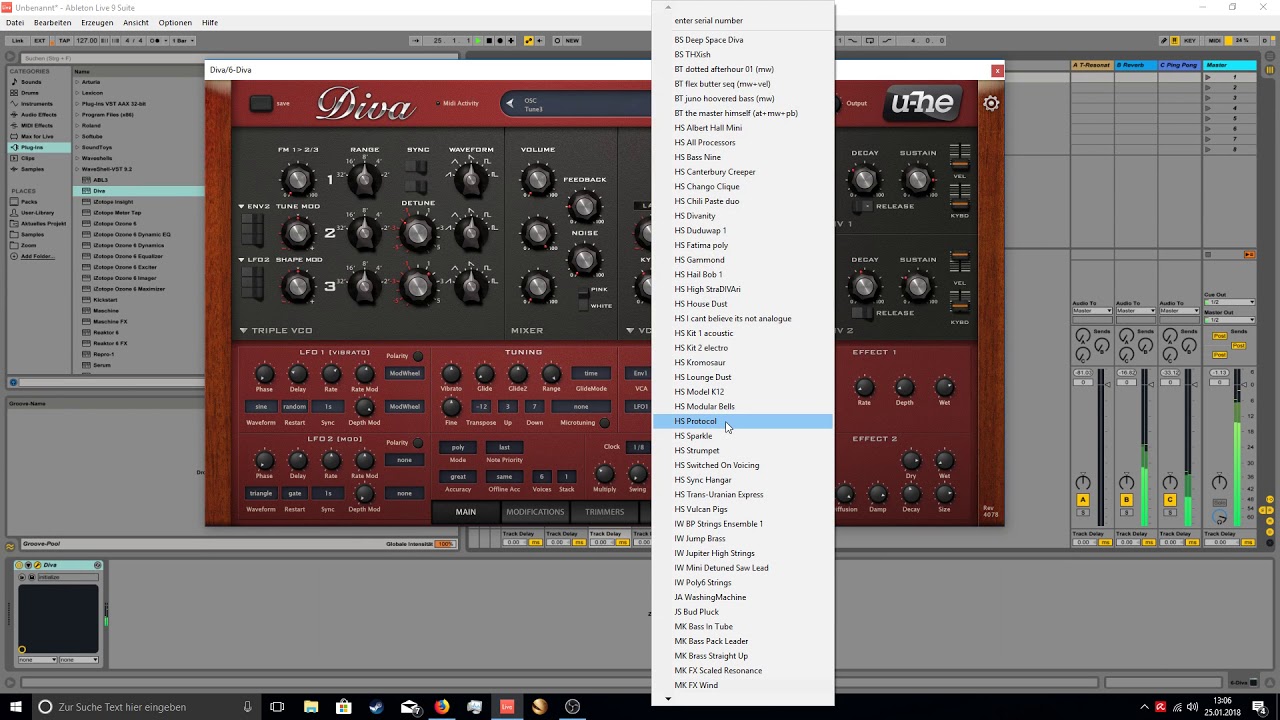The height and width of the screenshot is (720, 1280).
Task: Open the Audio Effects browser category
Action: pos(39,115)
